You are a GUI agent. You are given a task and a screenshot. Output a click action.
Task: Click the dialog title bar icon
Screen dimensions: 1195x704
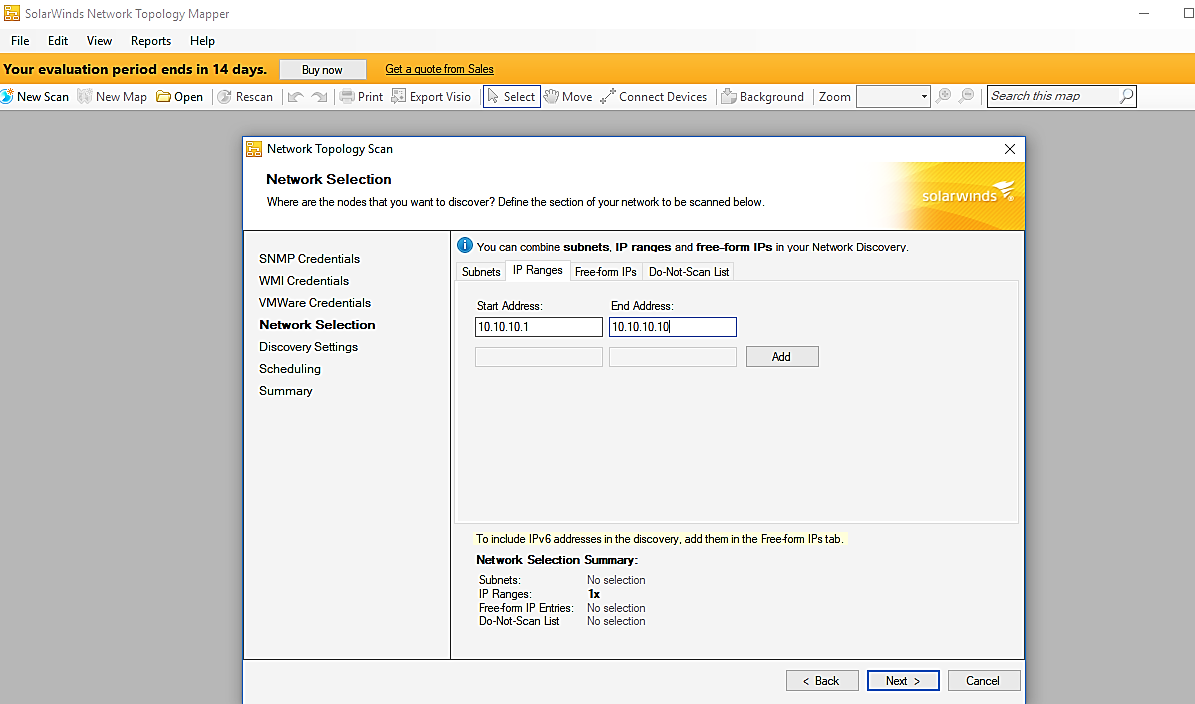pyautogui.click(x=254, y=149)
